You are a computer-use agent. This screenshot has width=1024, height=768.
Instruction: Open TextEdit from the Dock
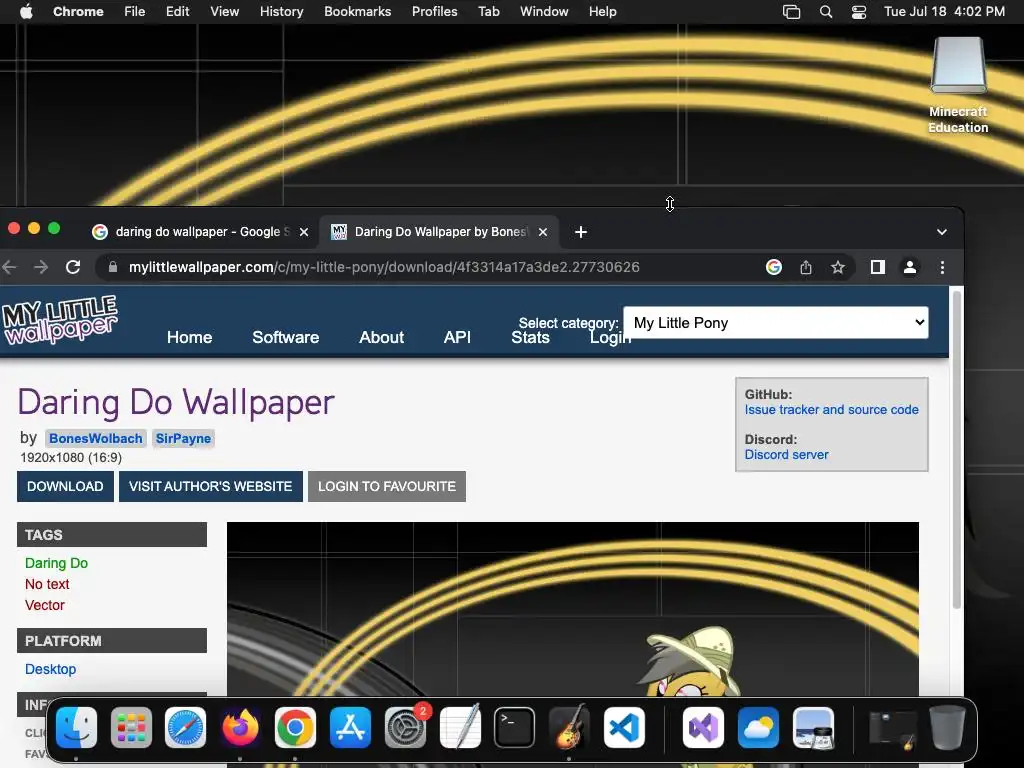(460, 728)
